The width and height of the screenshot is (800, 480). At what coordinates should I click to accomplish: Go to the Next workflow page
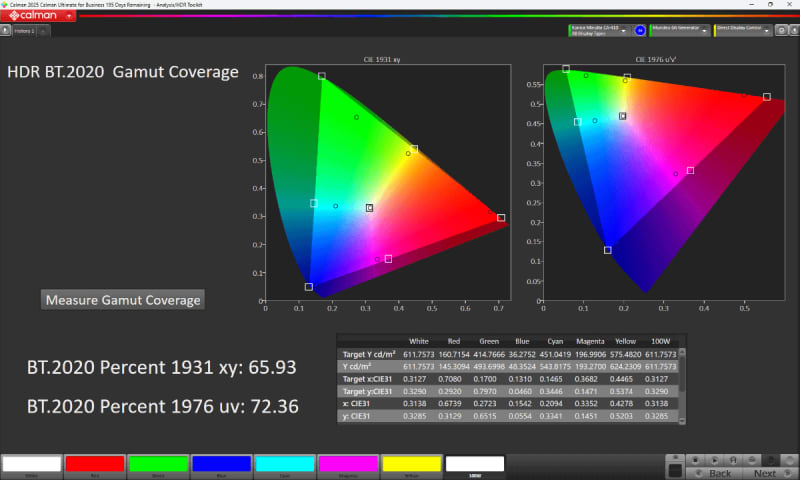pyautogui.click(x=764, y=472)
